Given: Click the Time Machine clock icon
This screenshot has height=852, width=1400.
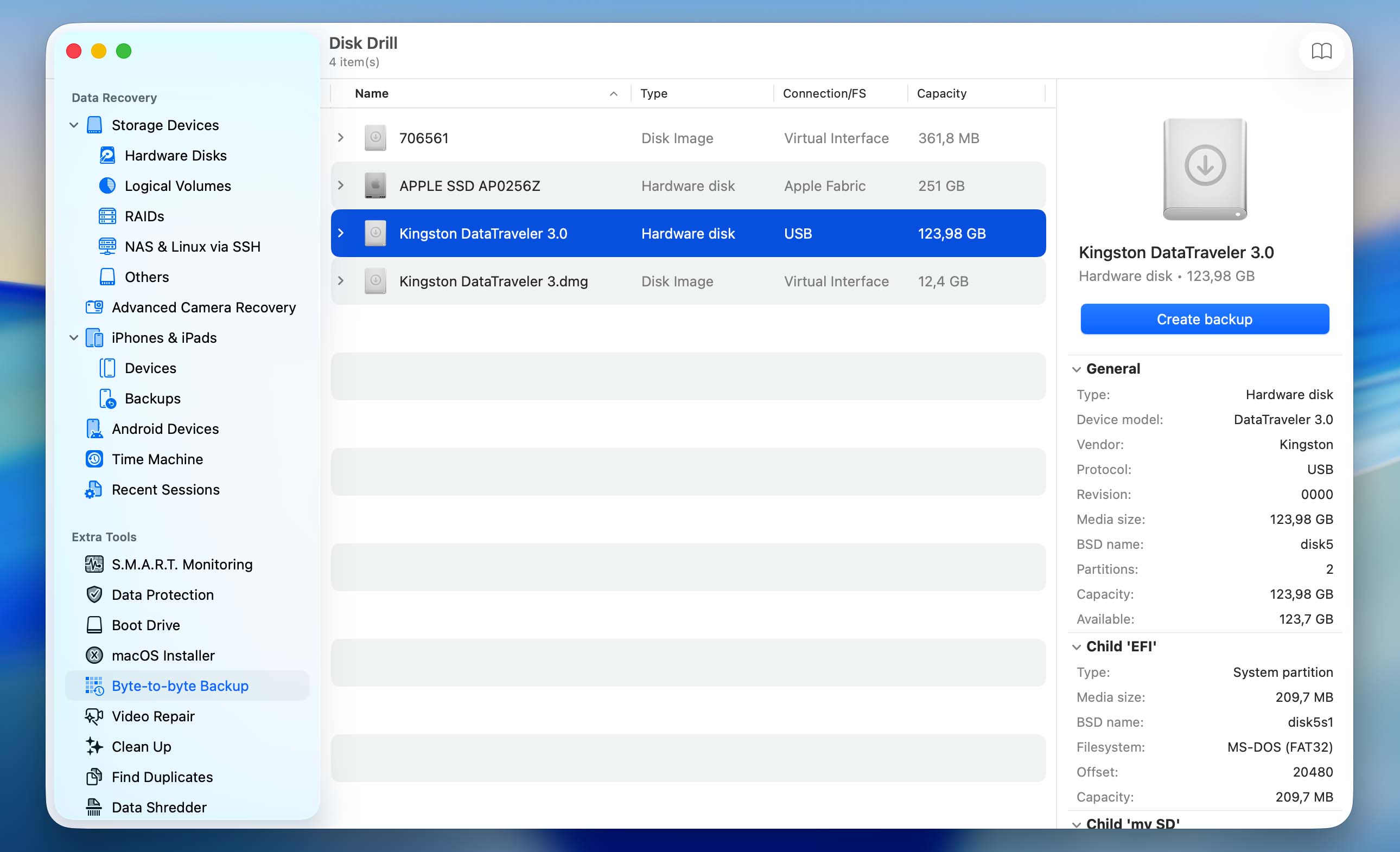Looking at the screenshot, I should (x=94, y=459).
